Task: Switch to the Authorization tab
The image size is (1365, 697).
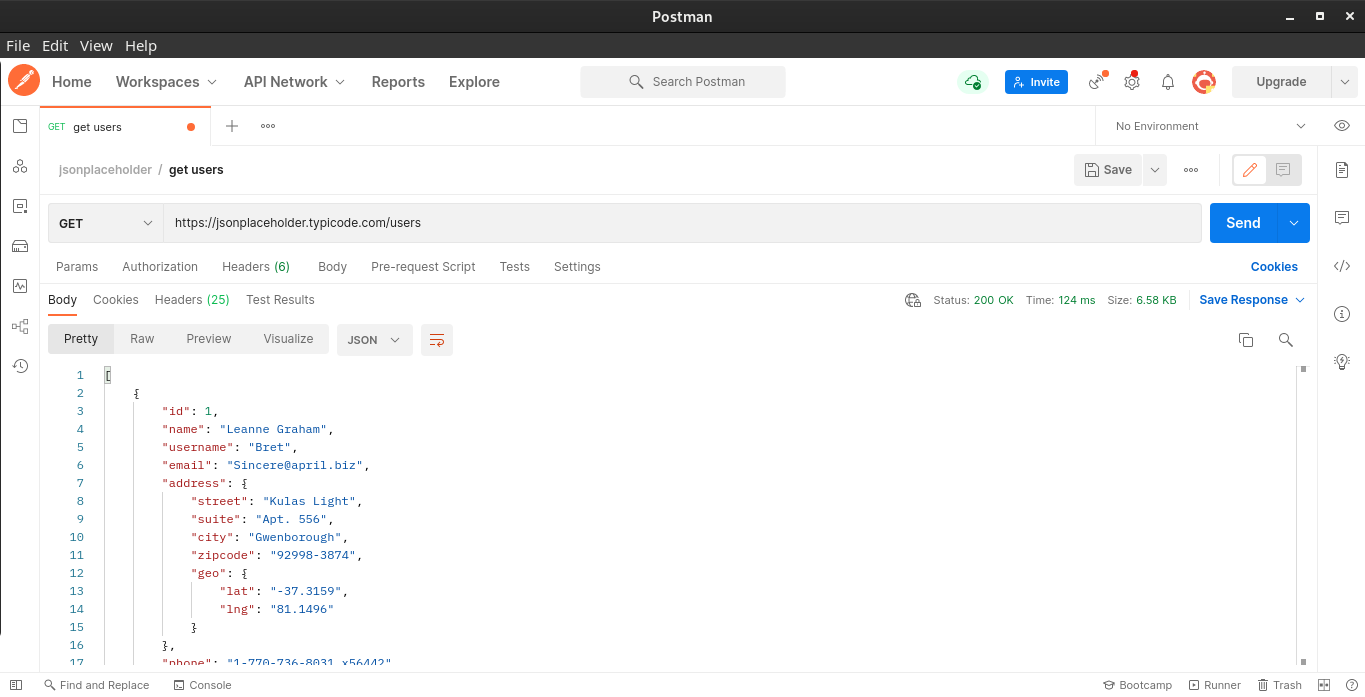Action: (160, 267)
